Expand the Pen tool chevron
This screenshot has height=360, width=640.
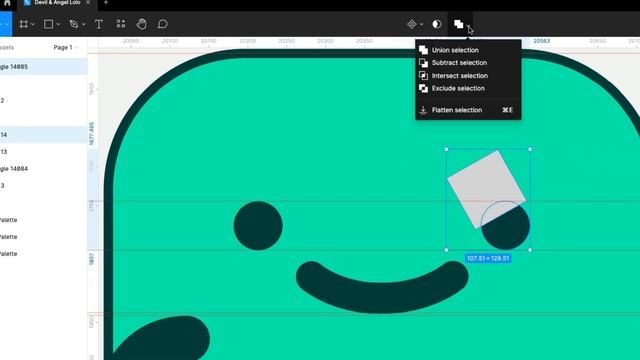click(84, 24)
